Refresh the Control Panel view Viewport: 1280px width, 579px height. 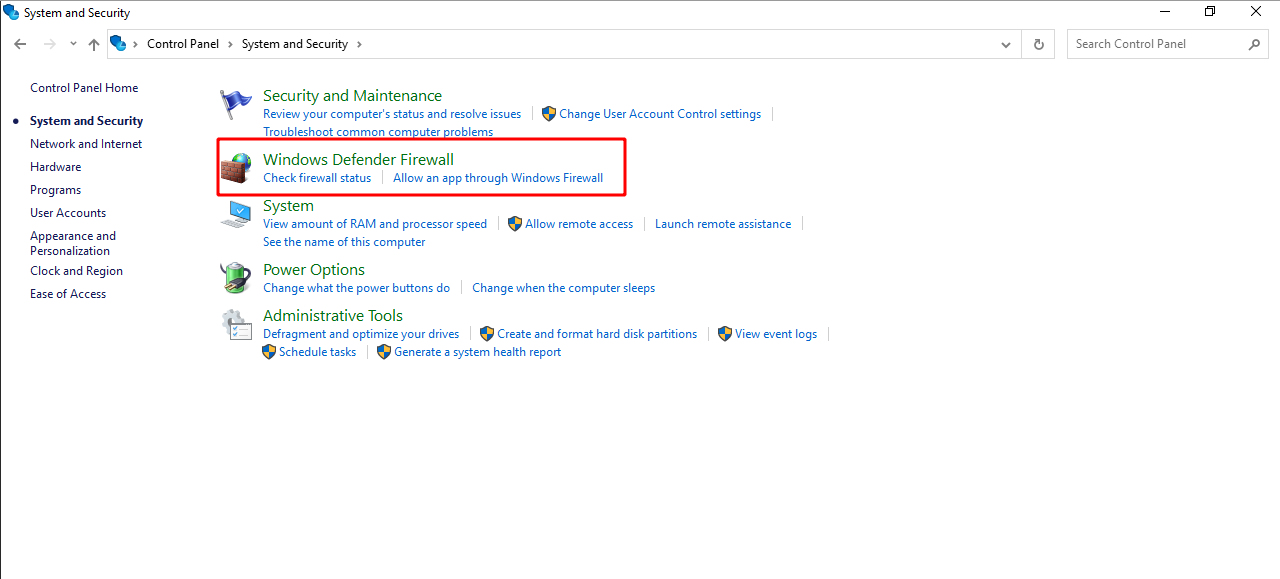1038,44
